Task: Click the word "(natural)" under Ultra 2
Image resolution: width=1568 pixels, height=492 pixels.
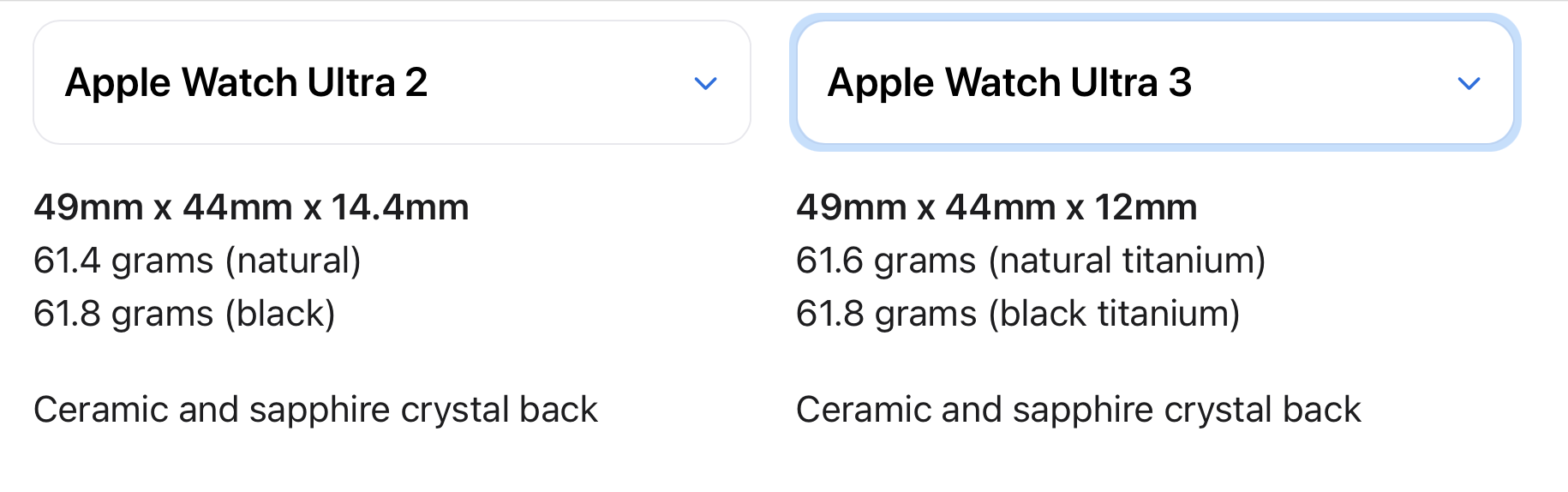Action: (293, 261)
